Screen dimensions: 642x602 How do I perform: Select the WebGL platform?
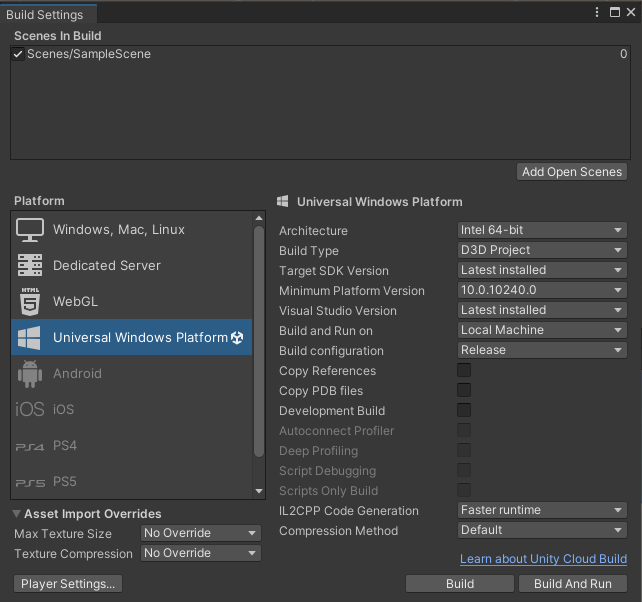coord(132,301)
